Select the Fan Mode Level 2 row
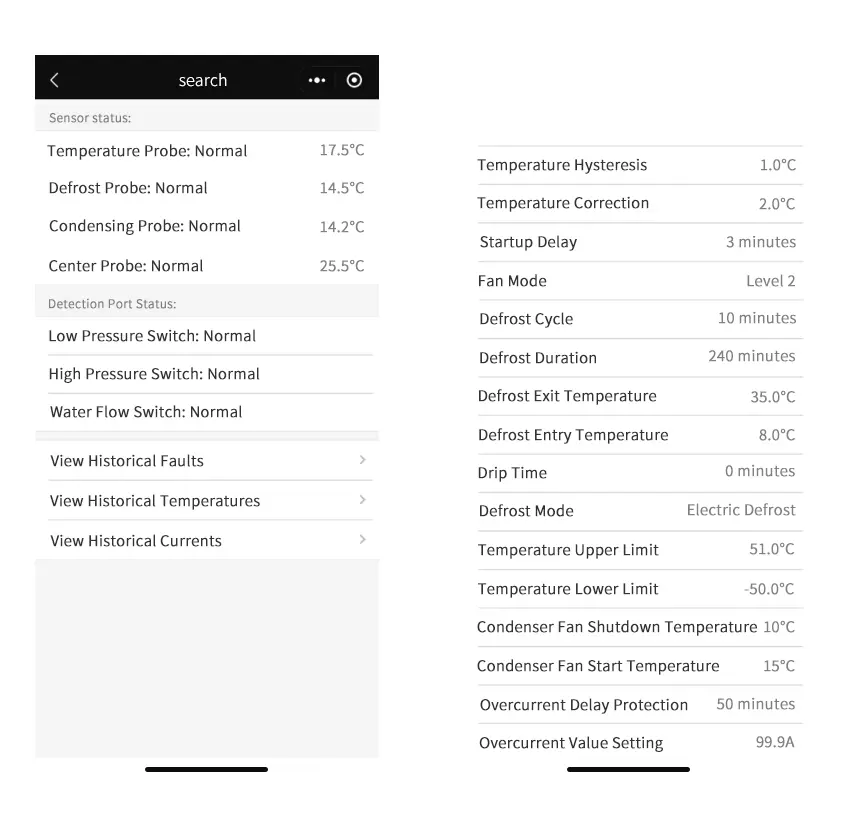855x813 pixels. (637, 281)
